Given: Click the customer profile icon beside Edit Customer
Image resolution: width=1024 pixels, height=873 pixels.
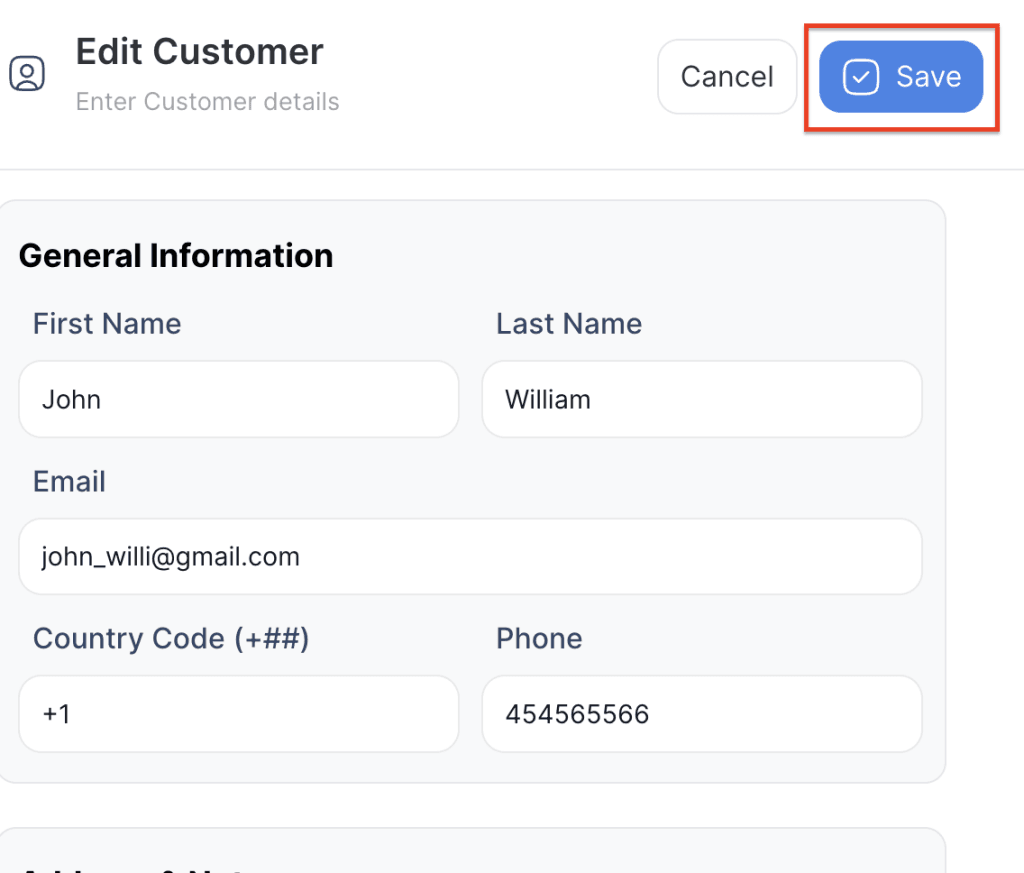Looking at the screenshot, I should 27,75.
